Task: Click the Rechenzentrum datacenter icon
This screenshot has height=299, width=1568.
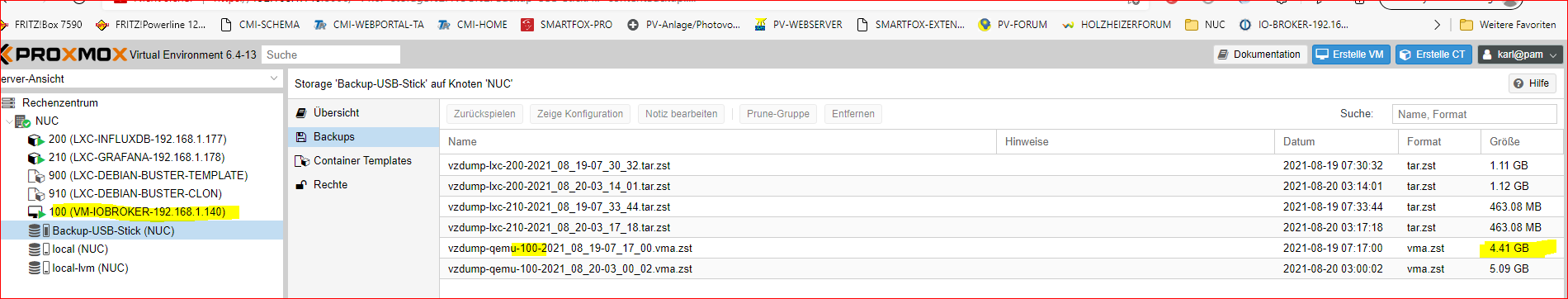Action: pos(8,103)
